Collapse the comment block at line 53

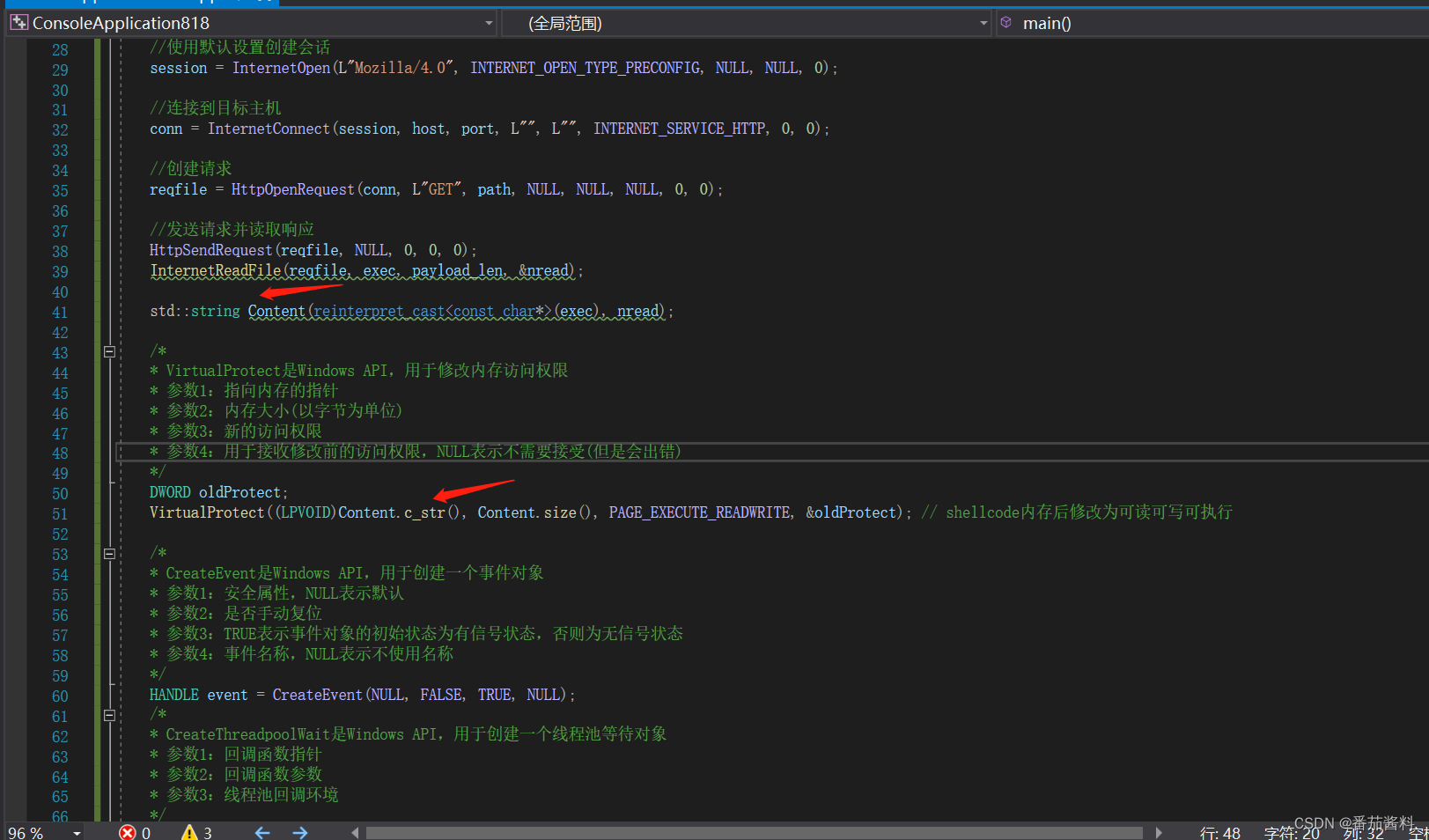110,554
